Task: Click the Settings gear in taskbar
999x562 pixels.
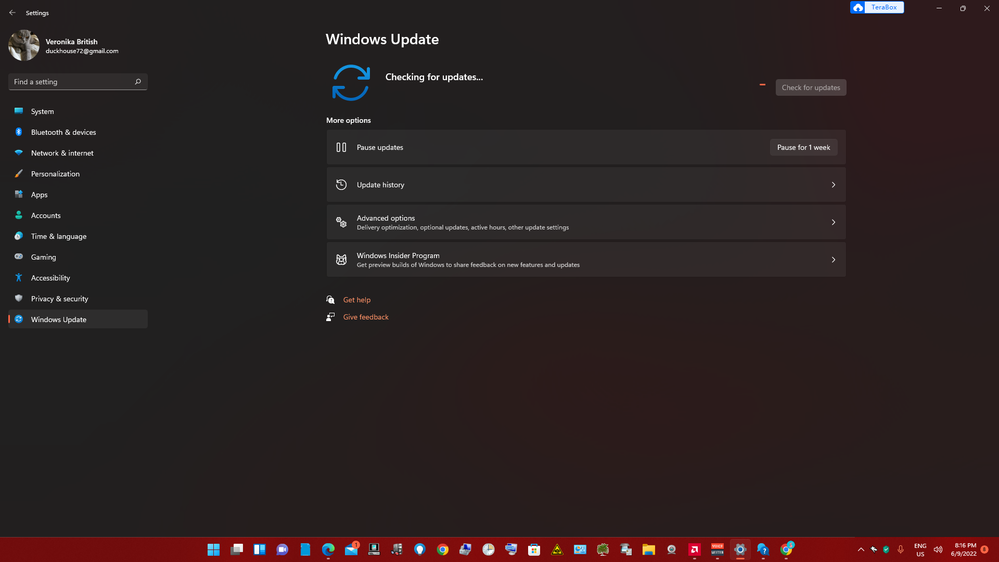Action: (x=740, y=549)
